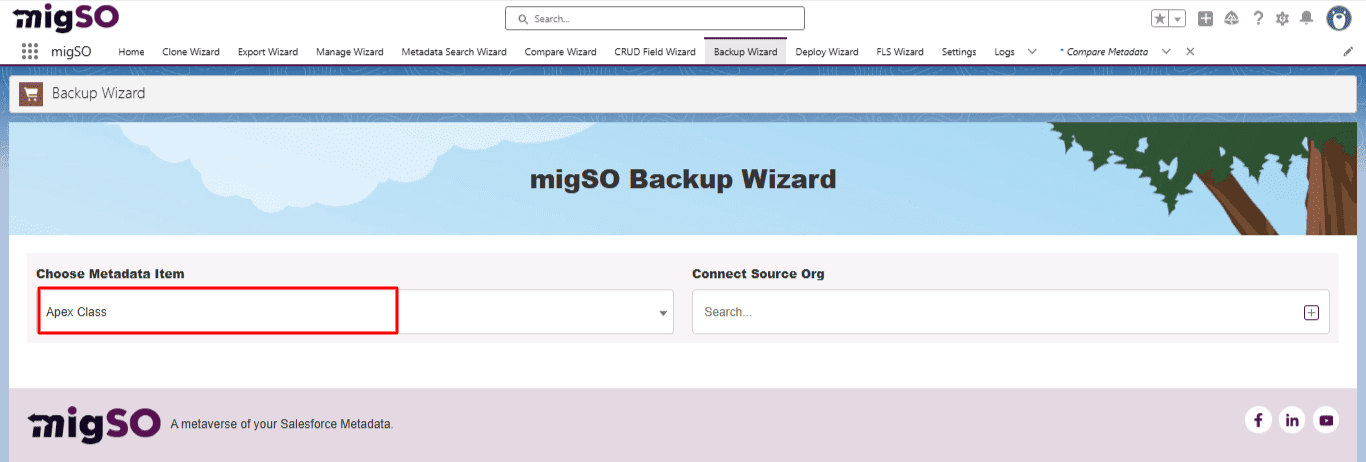Click the global Search box

tap(655, 19)
